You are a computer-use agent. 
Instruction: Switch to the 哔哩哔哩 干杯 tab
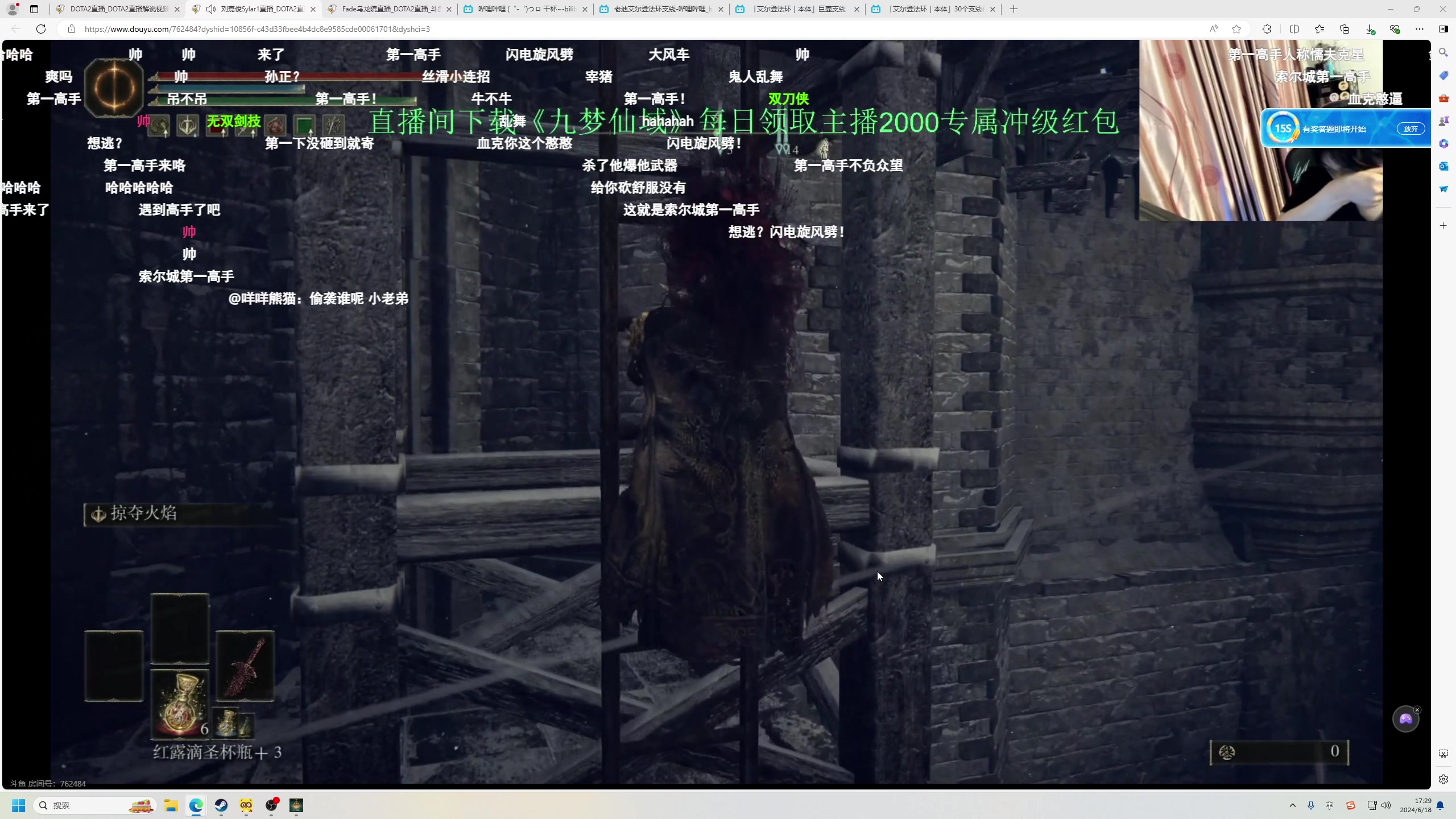click(526, 9)
